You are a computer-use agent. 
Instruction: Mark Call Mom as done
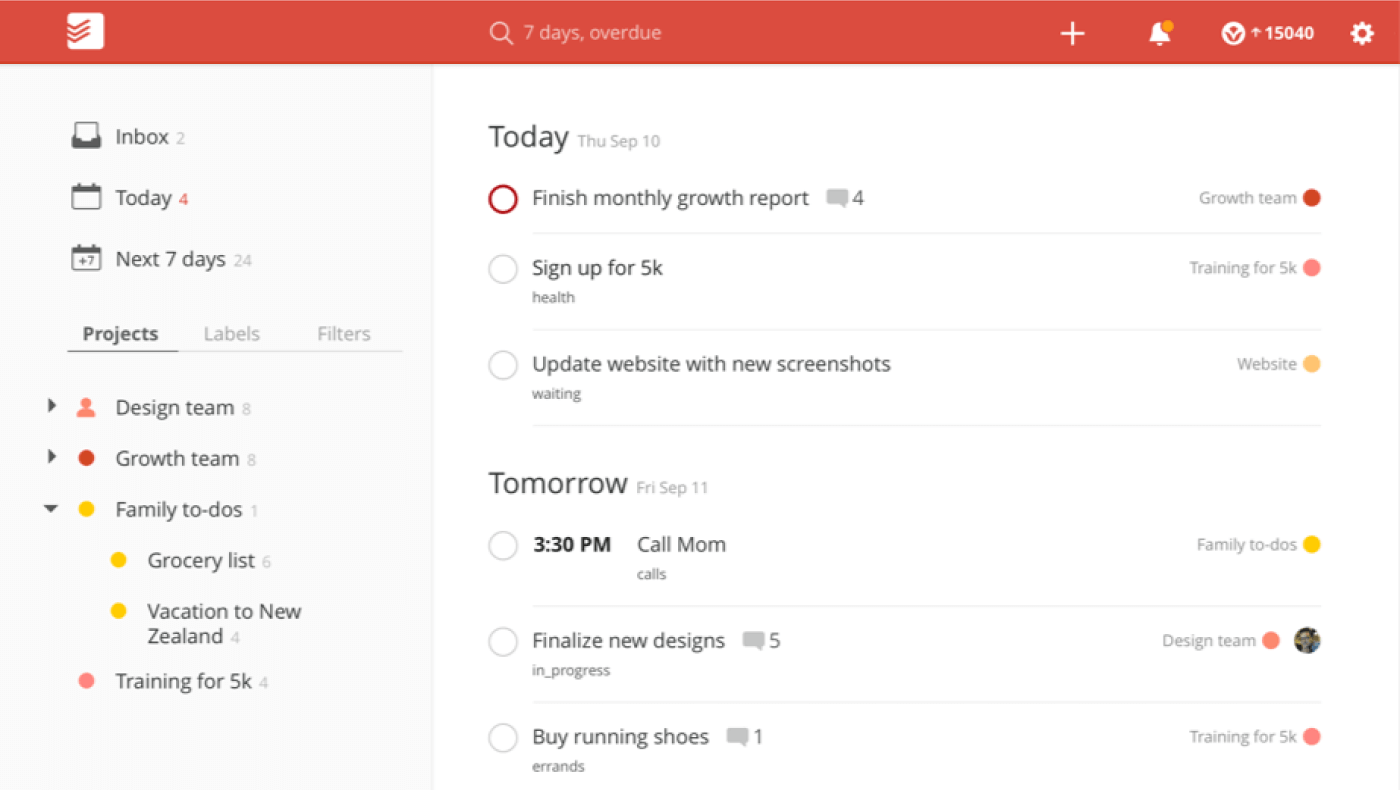pos(503,545)
